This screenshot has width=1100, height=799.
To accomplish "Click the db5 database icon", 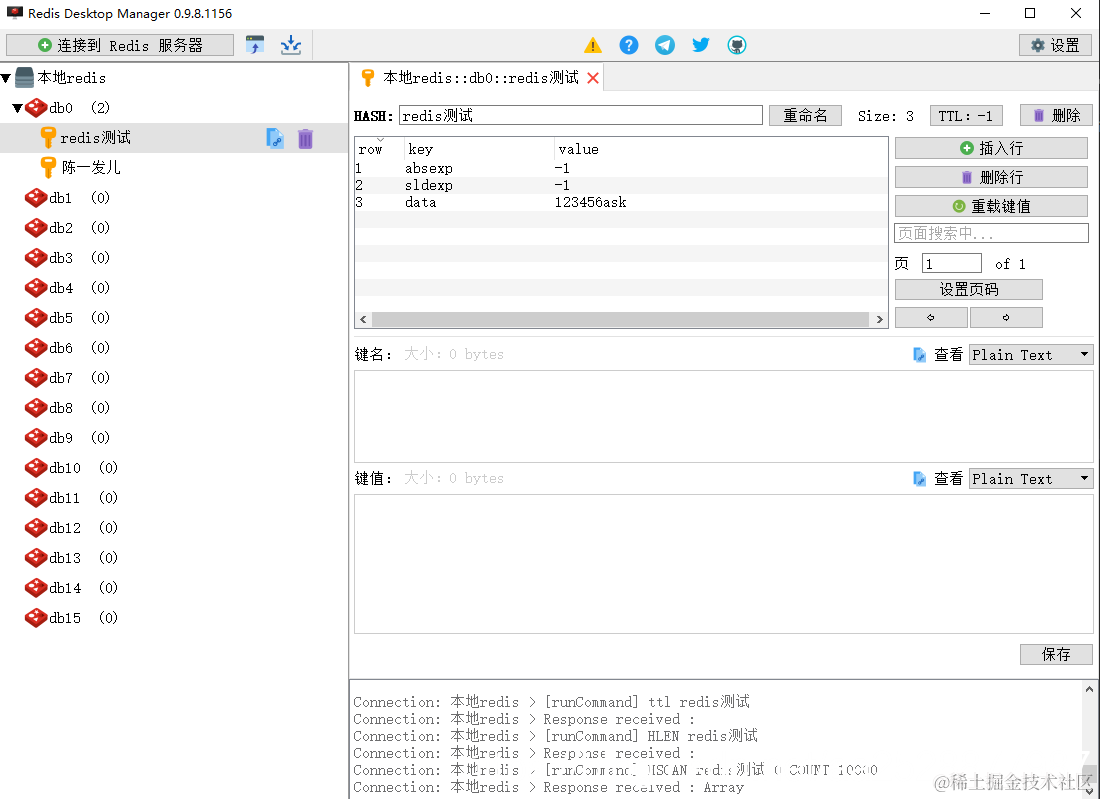I will (x=36, y=318).
